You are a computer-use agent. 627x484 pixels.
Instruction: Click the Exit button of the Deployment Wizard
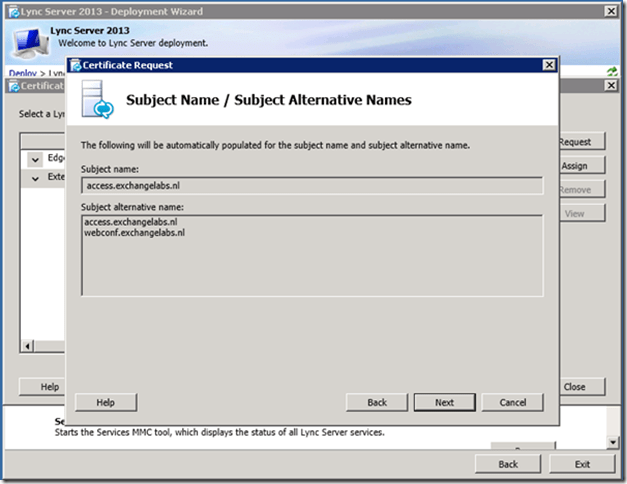[x=582, y=464]
